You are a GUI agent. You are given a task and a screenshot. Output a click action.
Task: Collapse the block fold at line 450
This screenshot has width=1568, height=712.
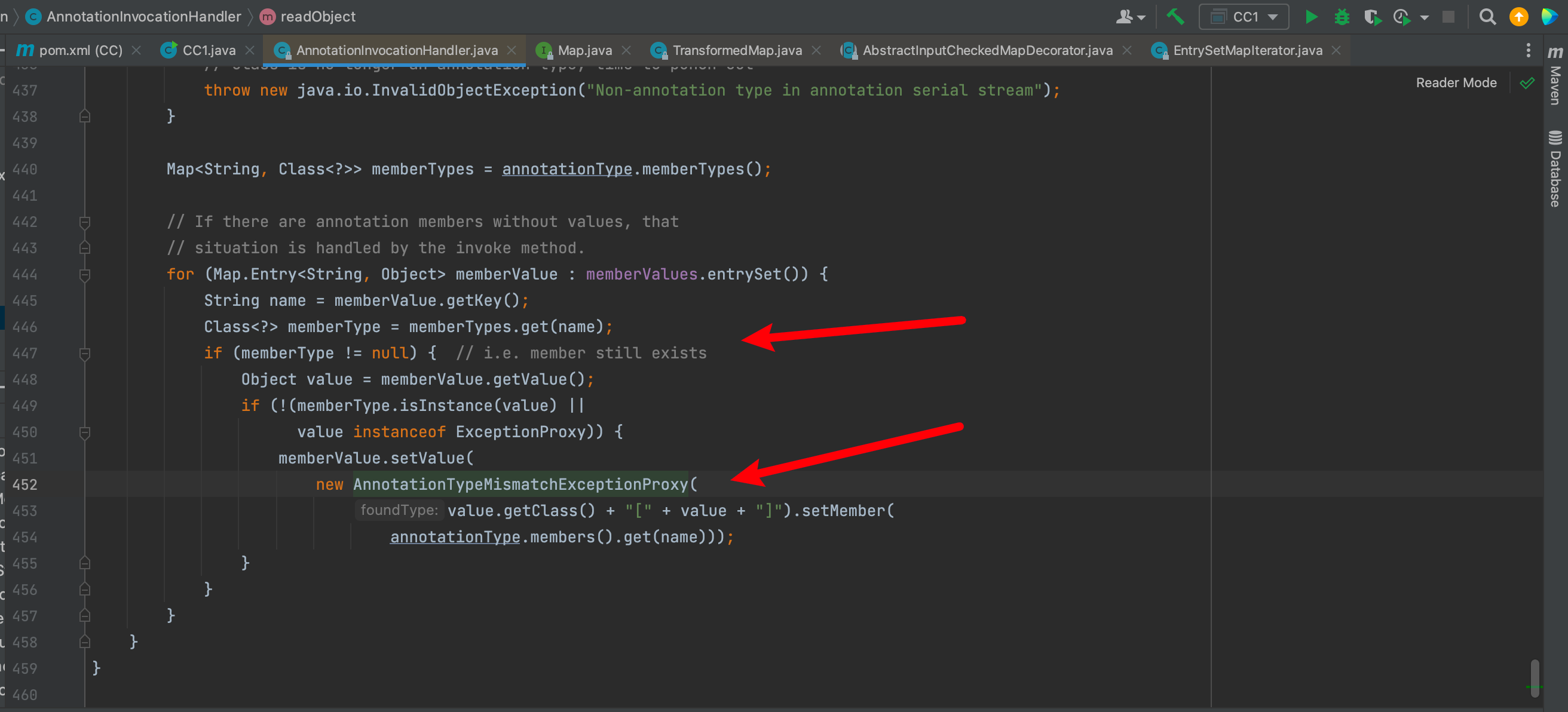pyautogui.click(x=85, y=432)
